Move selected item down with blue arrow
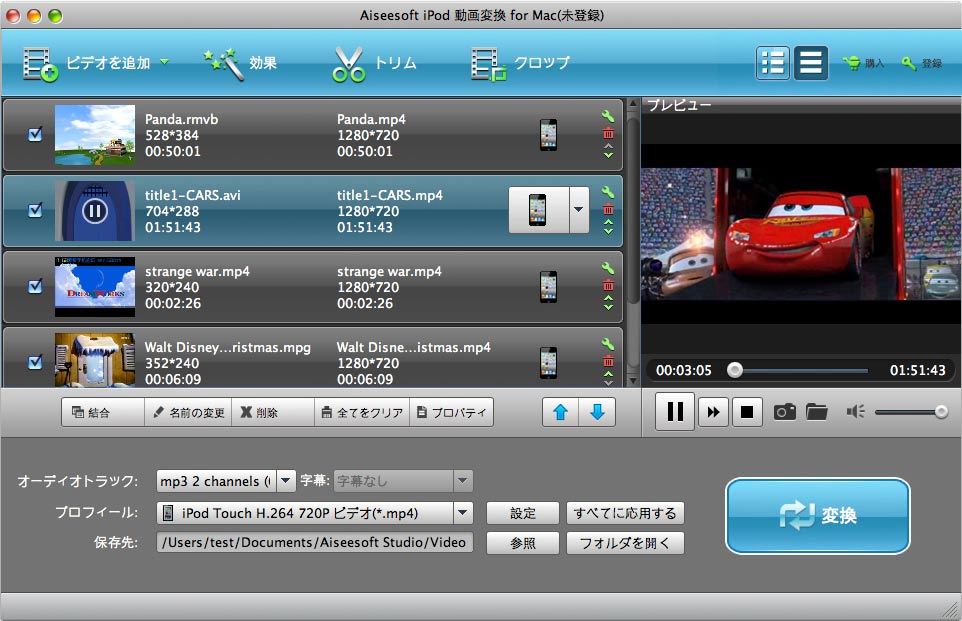Viewport: 962px width, 621px height. [597, 412]
